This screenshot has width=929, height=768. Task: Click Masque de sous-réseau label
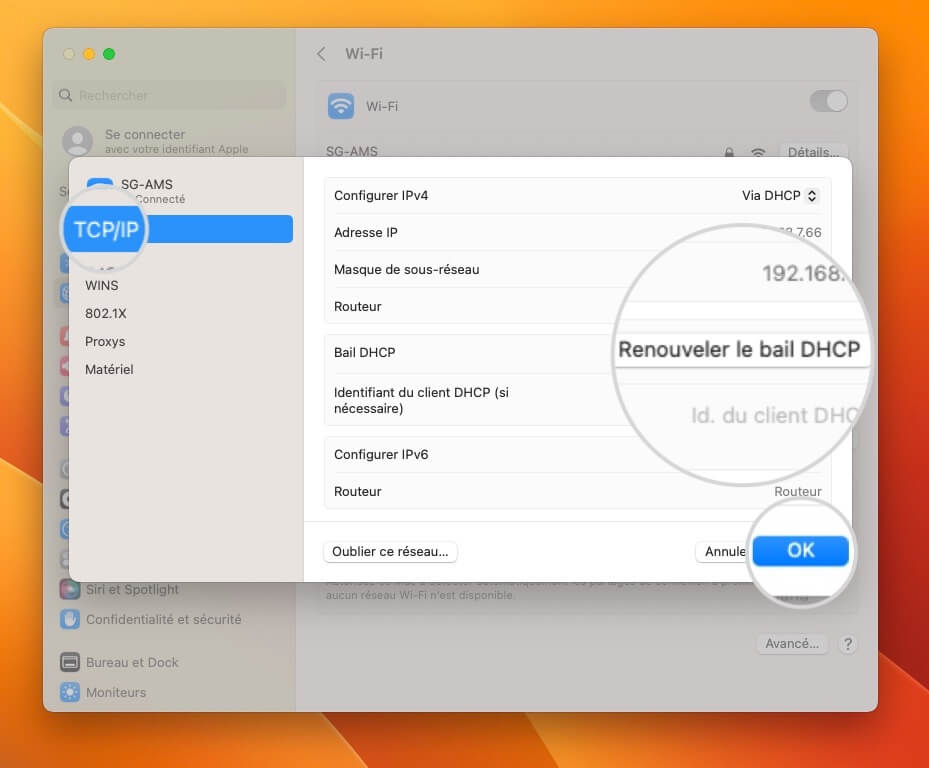[406, 270]
